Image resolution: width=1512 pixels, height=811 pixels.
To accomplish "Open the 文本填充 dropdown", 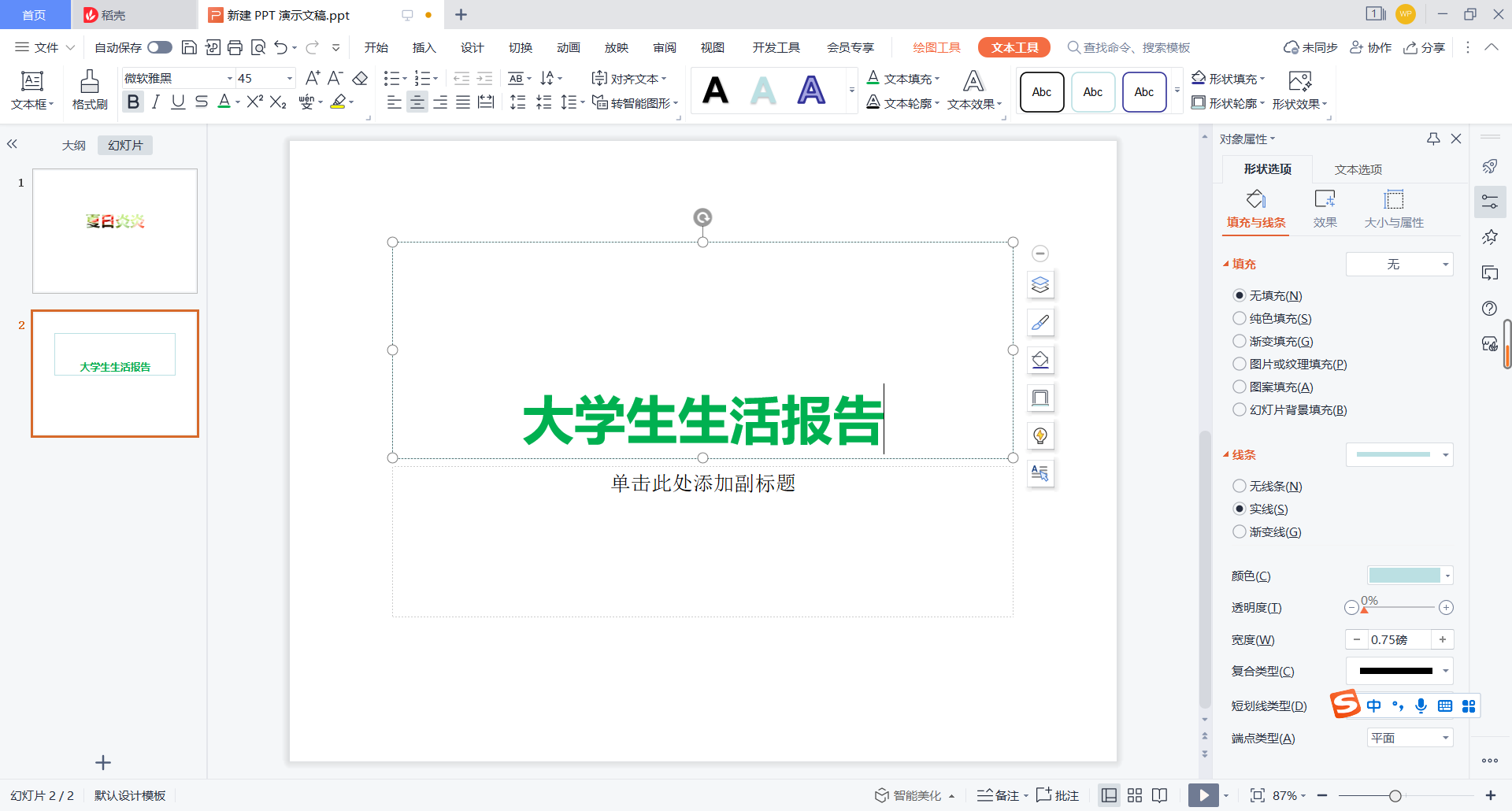I will coord(937,79).
